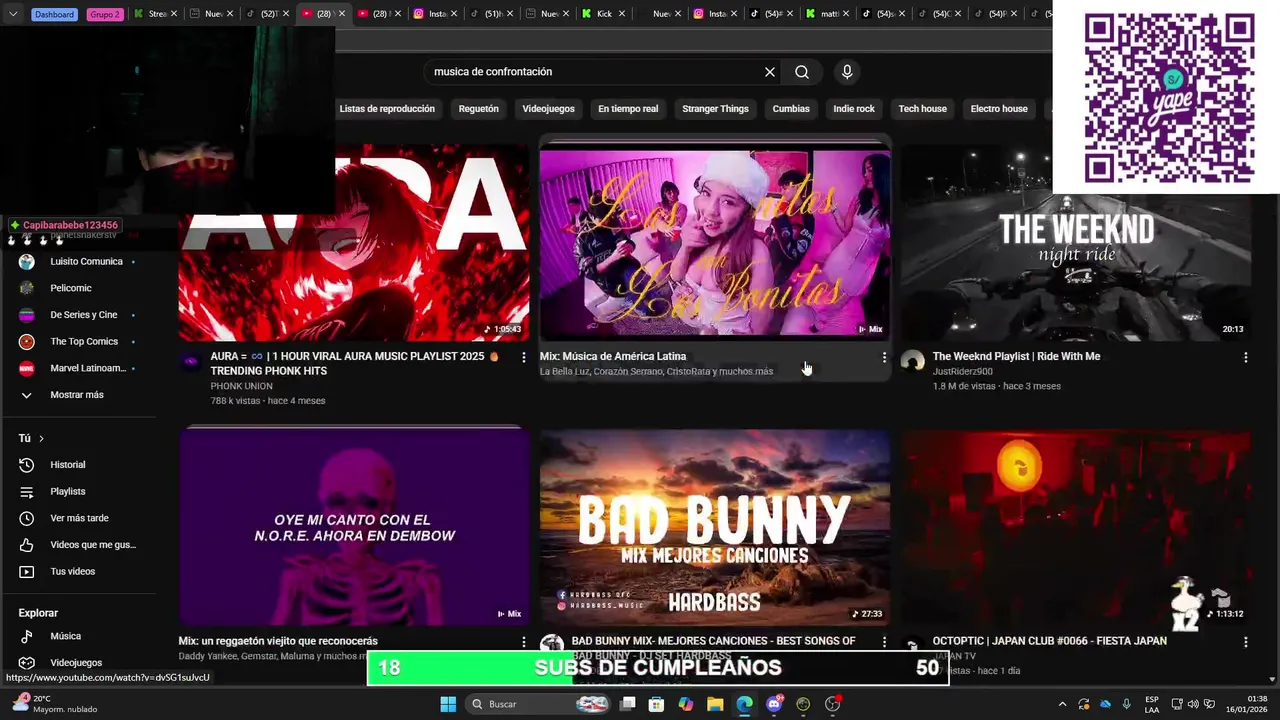This screenshot has width=1280, height=720.
Task: Play pink skeleton dembow thumbnail
Action: pyautogui.click(x=354, y=527)
